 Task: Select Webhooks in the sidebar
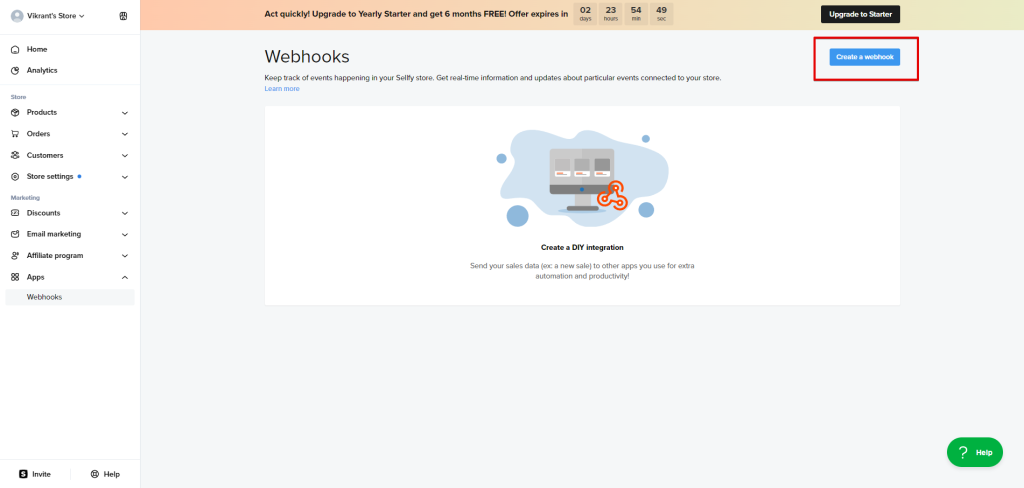tap(45, 297)
